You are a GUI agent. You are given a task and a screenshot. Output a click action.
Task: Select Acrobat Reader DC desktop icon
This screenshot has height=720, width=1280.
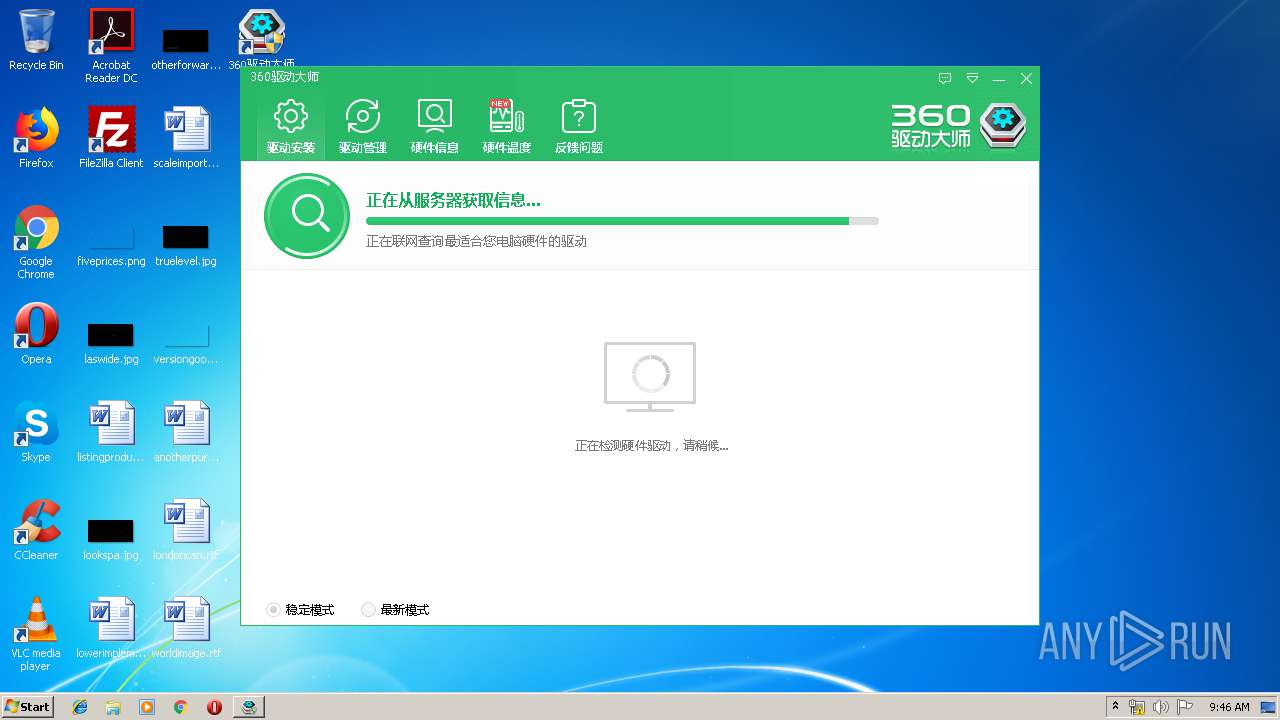pyautogui.click(x=111, y=46)
